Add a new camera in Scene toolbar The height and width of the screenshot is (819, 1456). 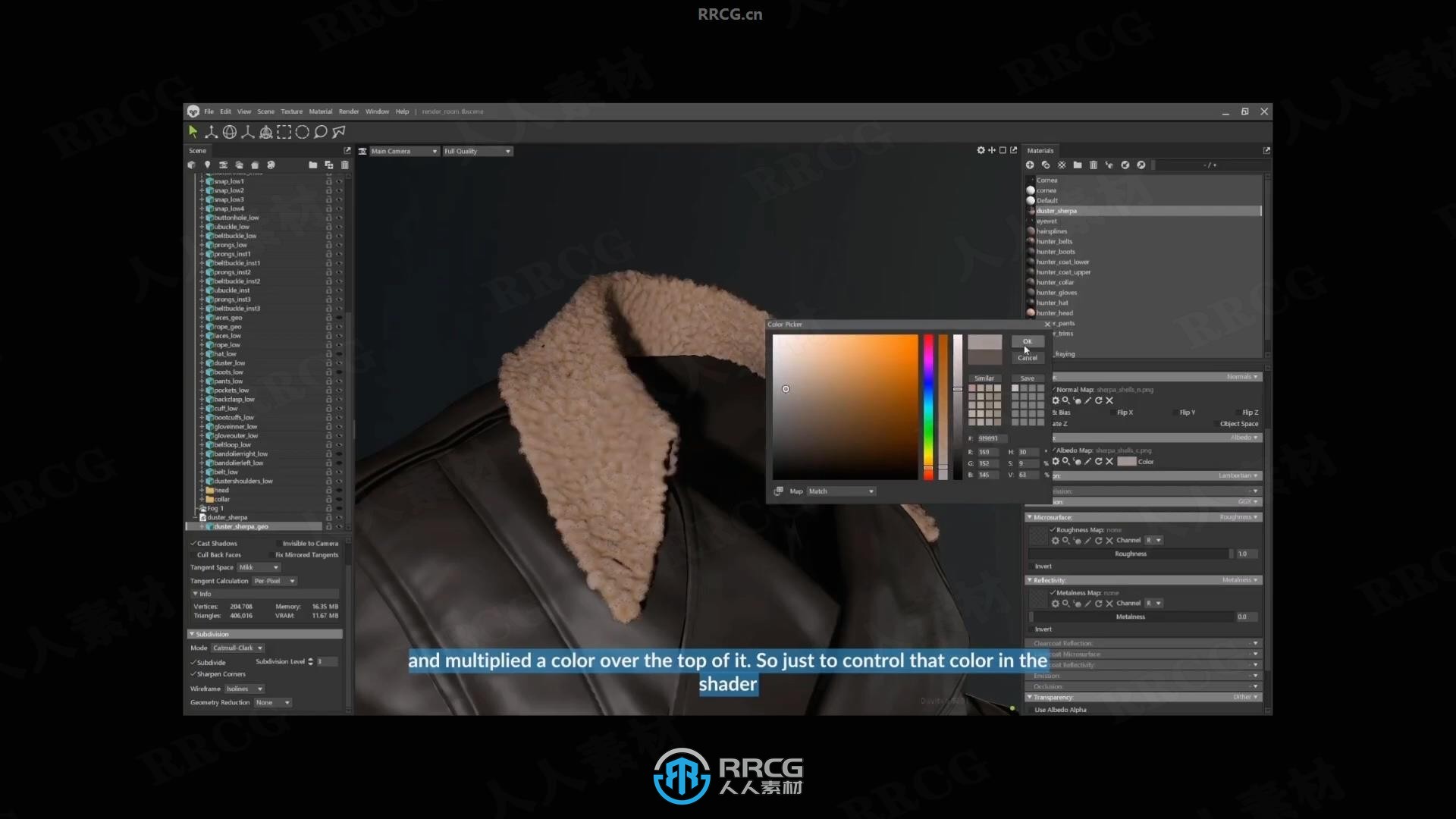pos(223,165)
